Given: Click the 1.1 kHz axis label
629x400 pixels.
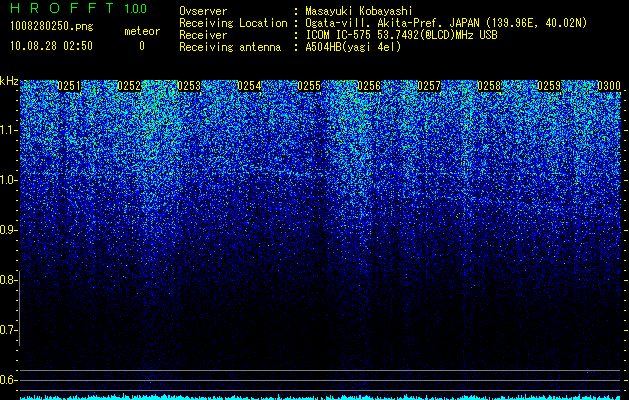Looking at the screenshot, I should click(9, 130).
